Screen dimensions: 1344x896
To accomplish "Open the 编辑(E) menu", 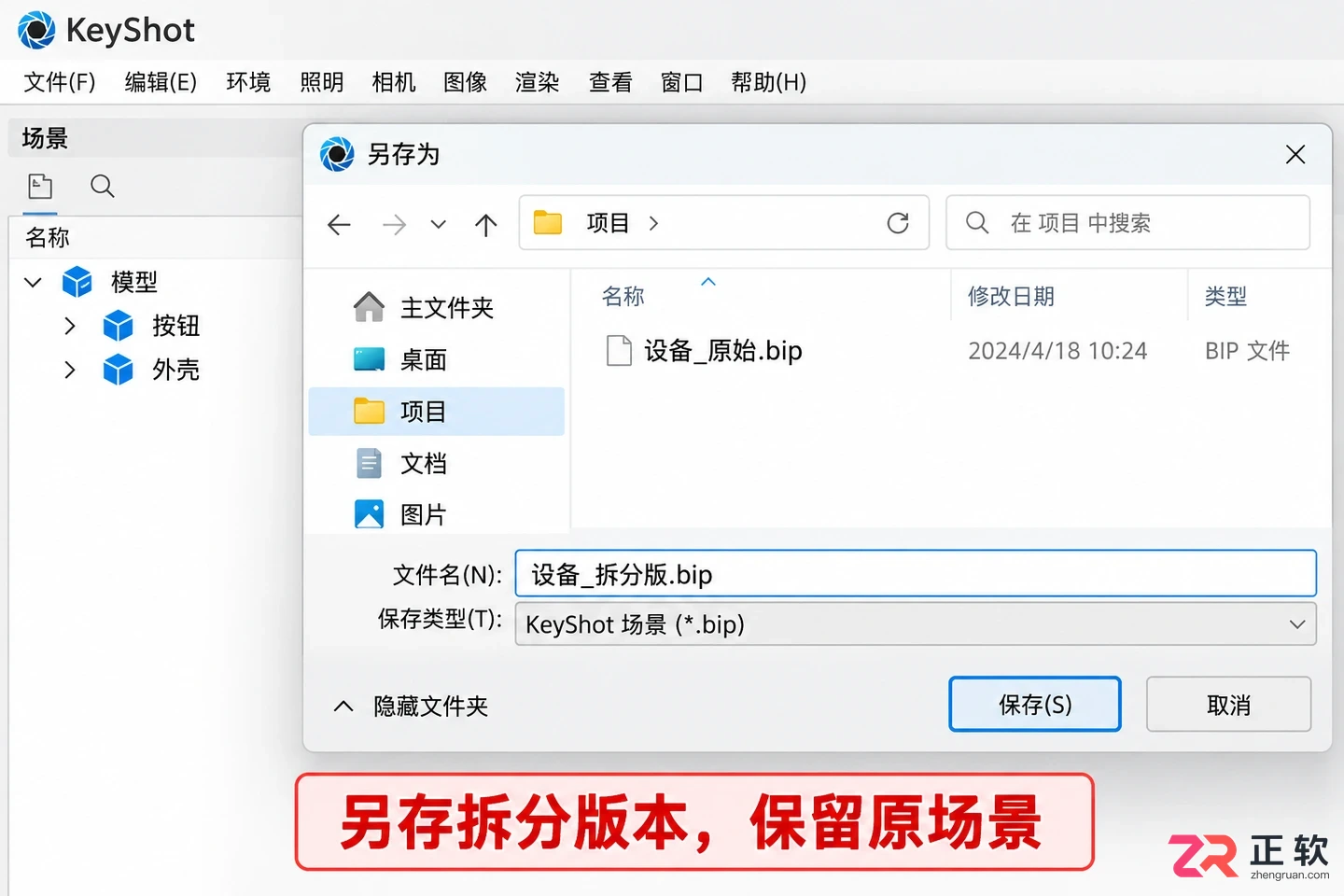I will (x=161, y=82).
